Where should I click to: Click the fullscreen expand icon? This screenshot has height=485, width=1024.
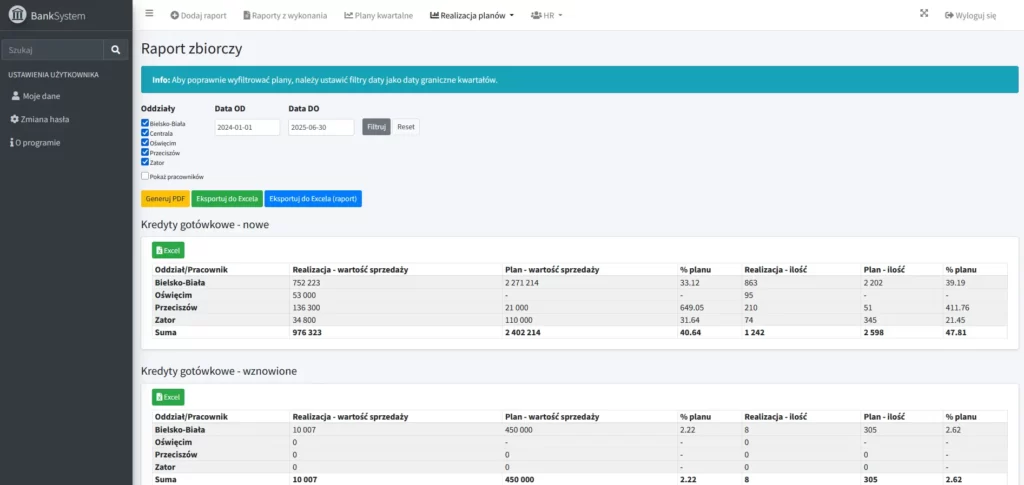click(924, 13)
